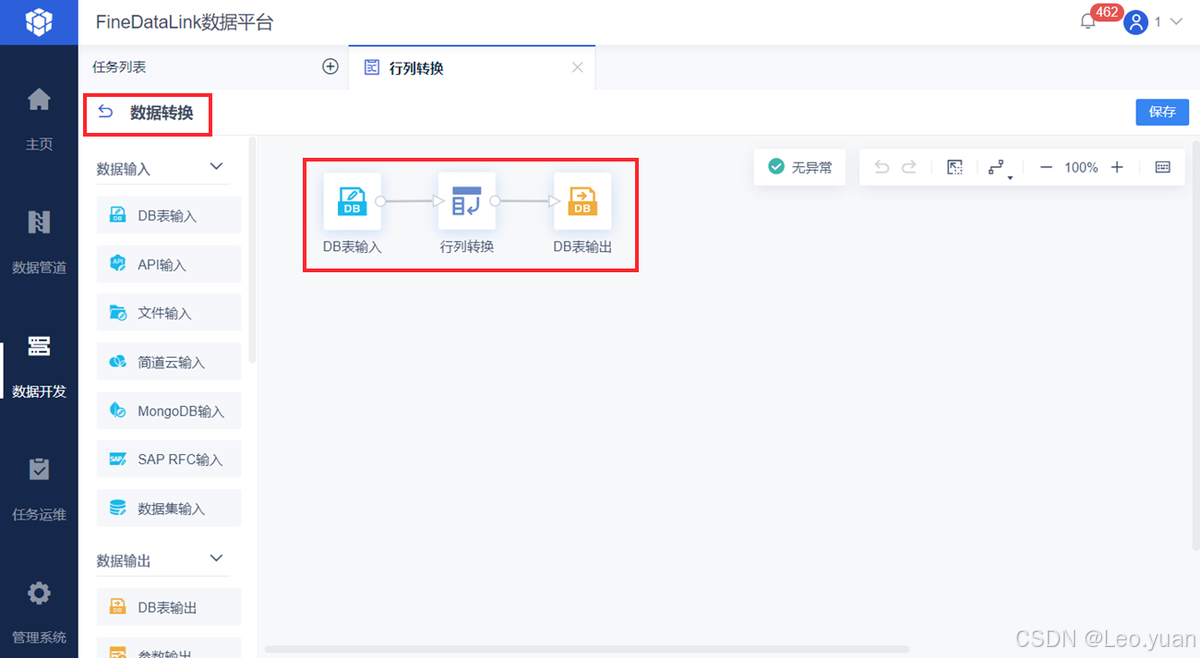Click the FineDataLink logo icon
1200x658 pixels.
pyautogui.click(x=39, y=22)
